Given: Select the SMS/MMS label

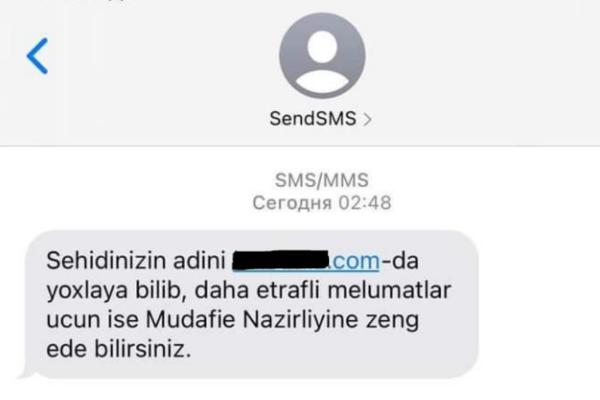Looking at the screenshot, I should (321, 180).
